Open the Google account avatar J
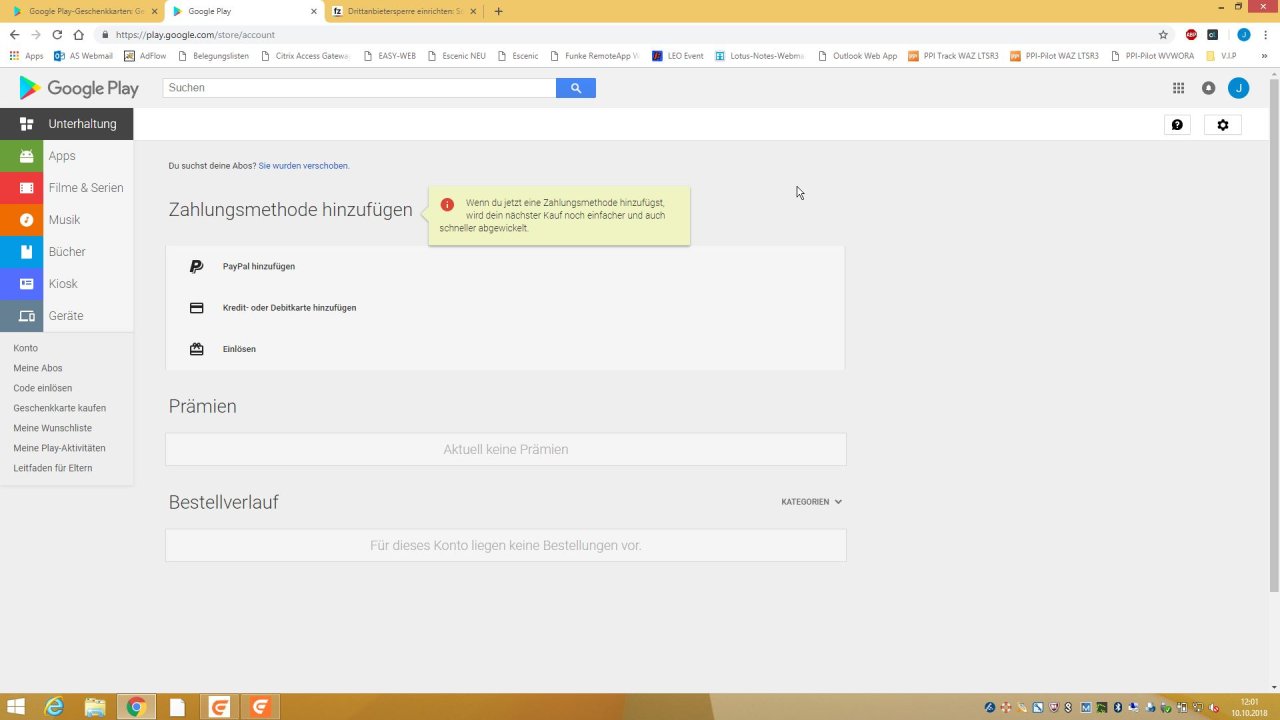The height and width of the screenshot is (720, 1280). click(1238, 88)
